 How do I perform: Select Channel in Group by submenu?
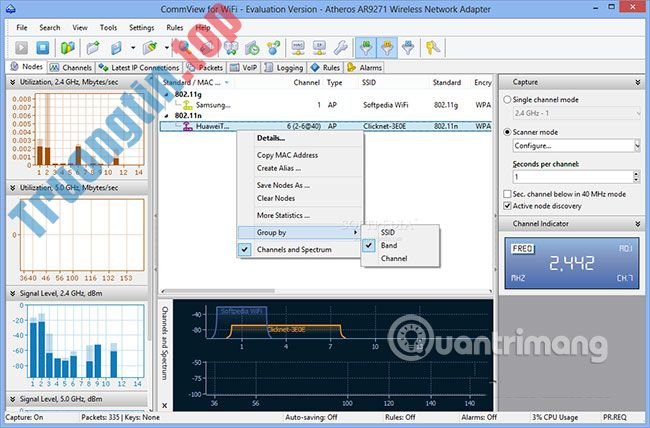click(x=394, y=259)
